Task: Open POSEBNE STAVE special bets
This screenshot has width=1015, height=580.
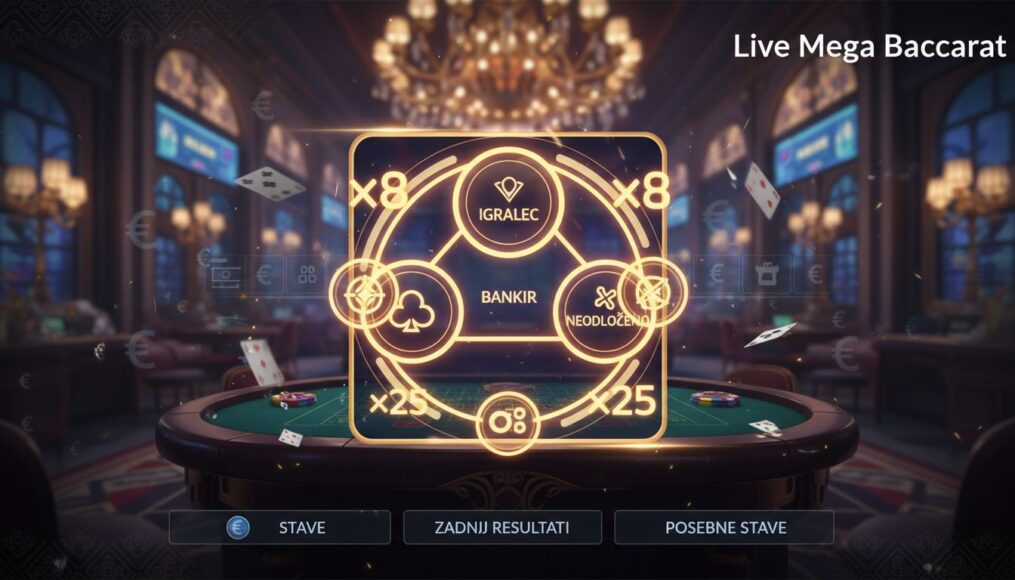Action: tap(724, 528)
